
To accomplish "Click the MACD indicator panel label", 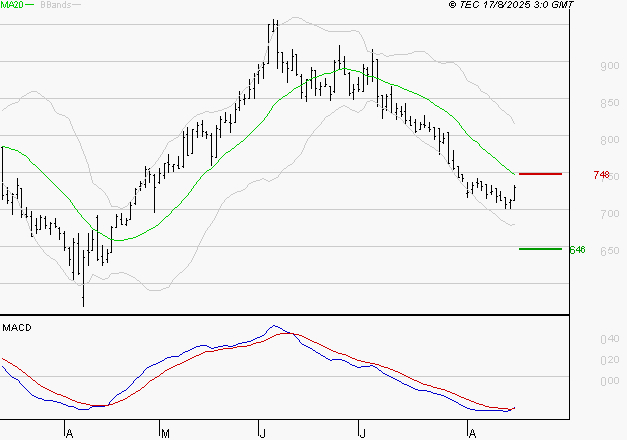I will tap(16, 327).
